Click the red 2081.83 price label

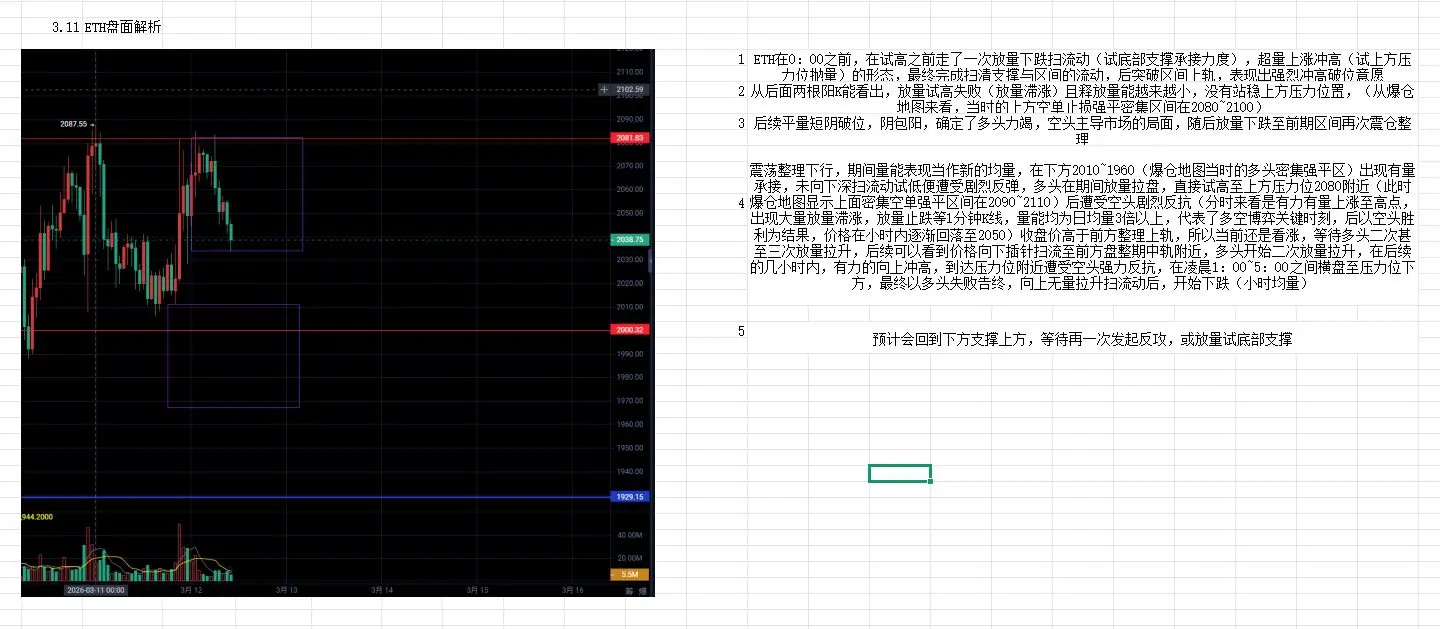(x=631, y=138)
